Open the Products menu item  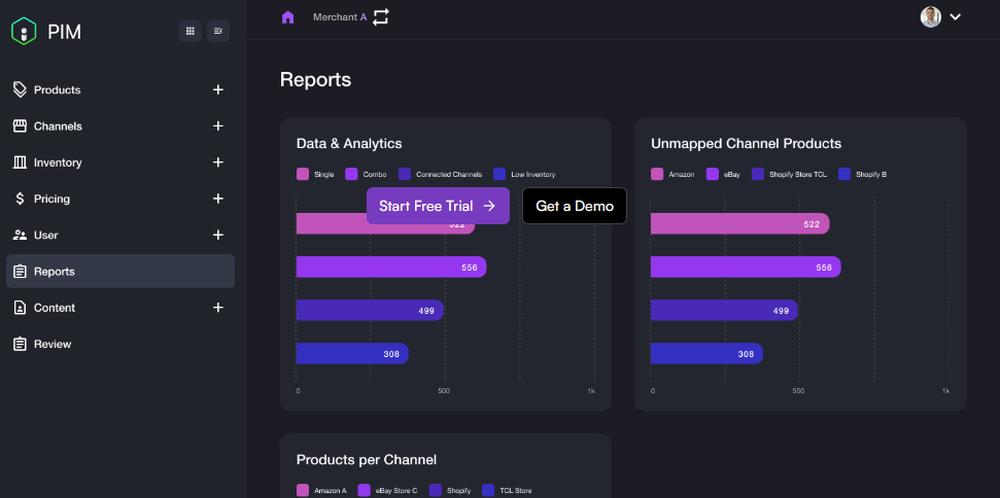pos(121,89)
